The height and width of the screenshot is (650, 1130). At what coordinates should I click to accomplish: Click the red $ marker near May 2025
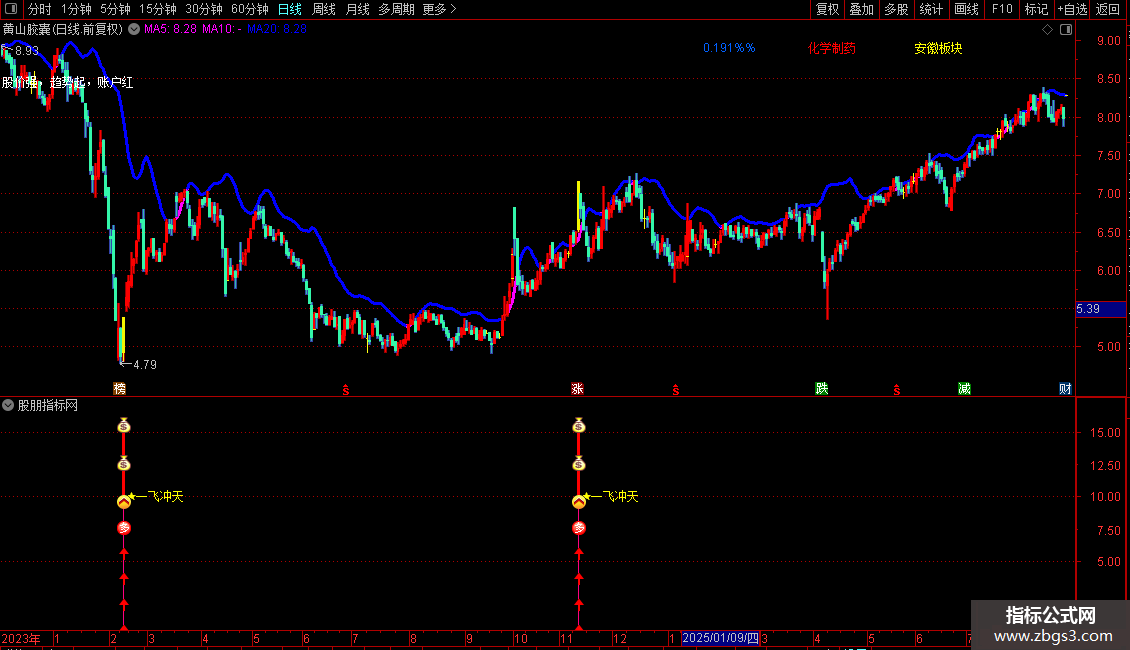[897, 390]
